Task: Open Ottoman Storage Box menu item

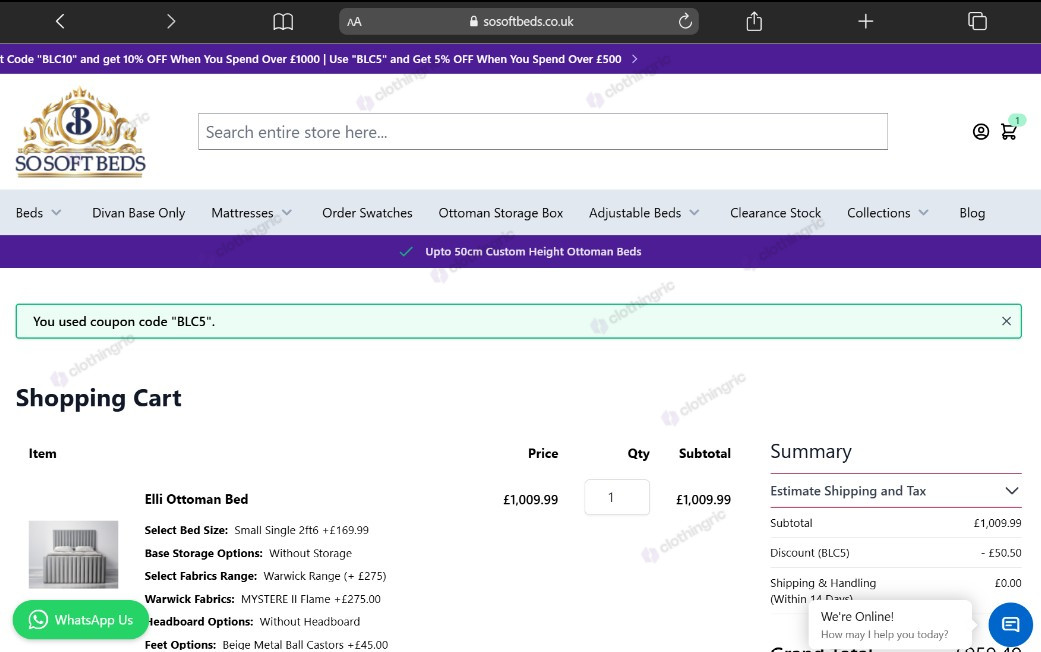Action: click(501, 212)
